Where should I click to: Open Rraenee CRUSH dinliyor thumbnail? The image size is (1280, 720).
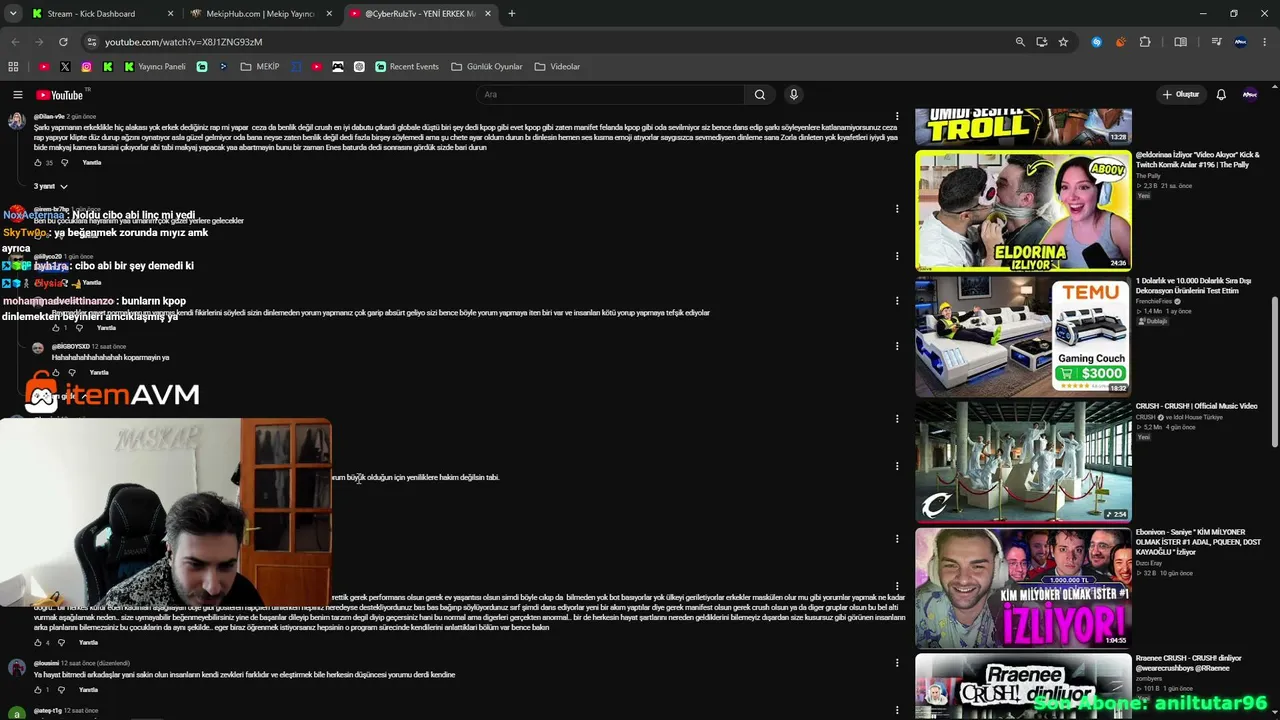click(1023, 687)
